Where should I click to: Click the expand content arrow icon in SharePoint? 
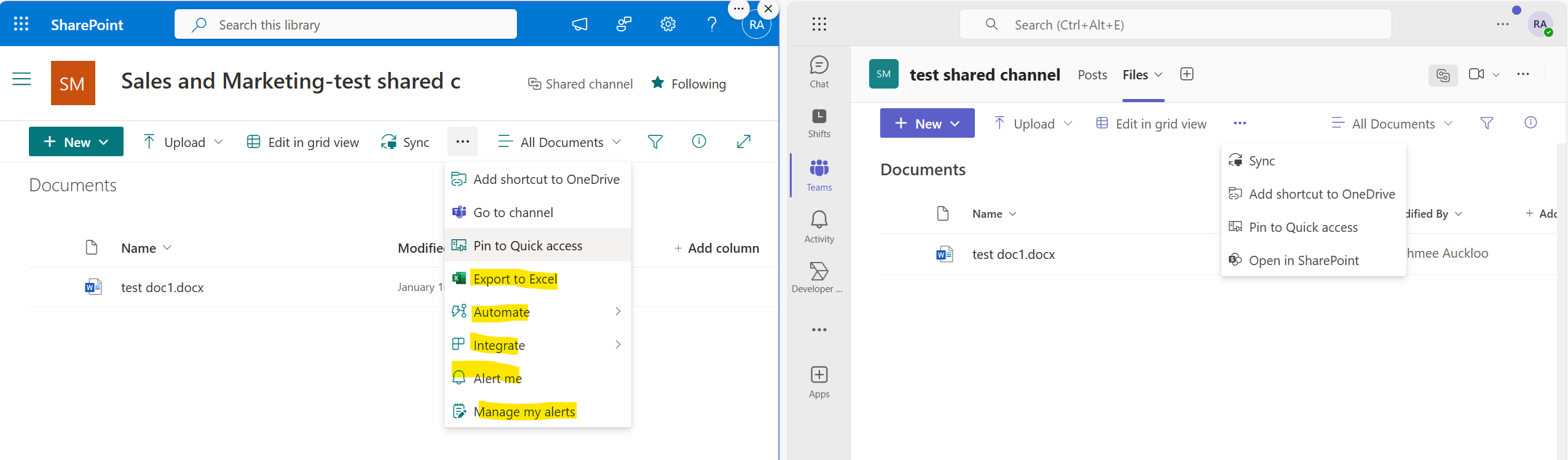(x=744, y=141)
